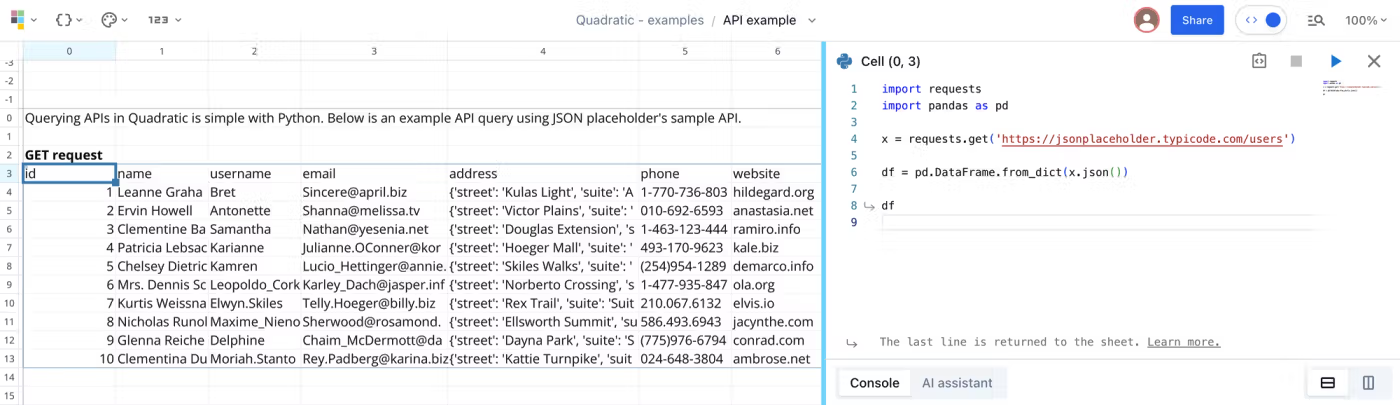Select the 'username' header cell

tap(254, 174)
